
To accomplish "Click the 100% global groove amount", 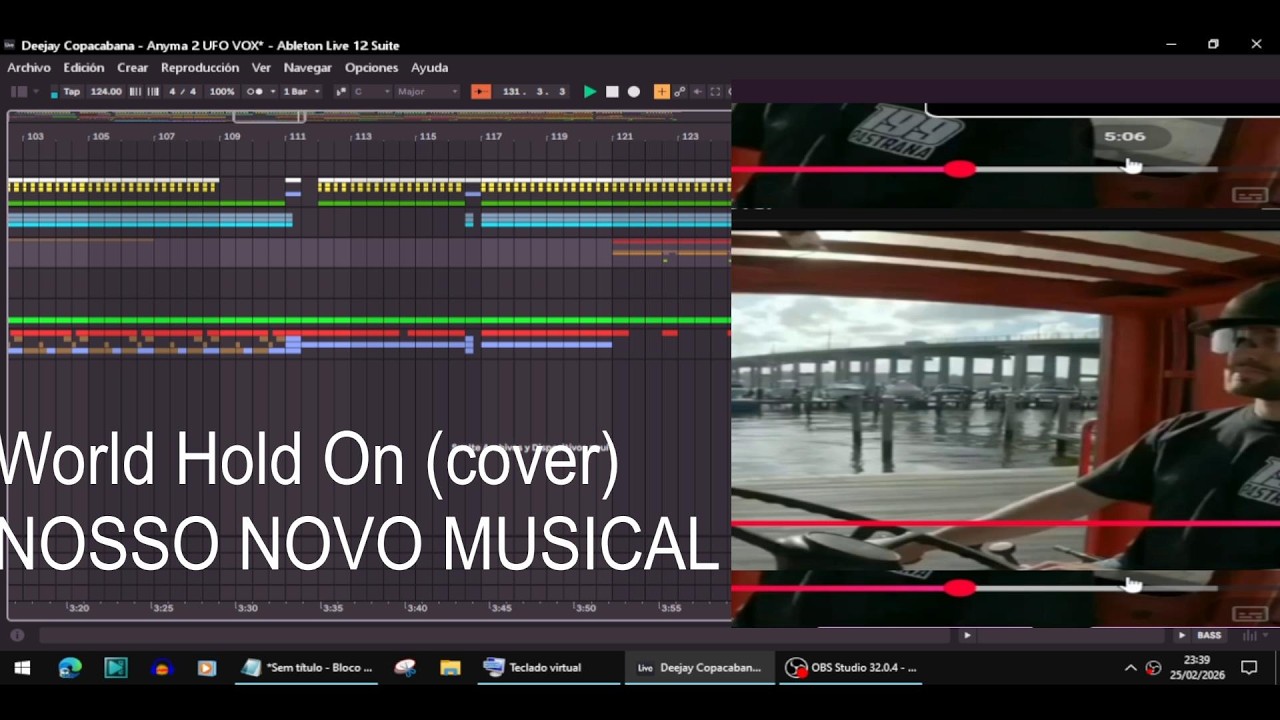I will (x=222, y=91).
